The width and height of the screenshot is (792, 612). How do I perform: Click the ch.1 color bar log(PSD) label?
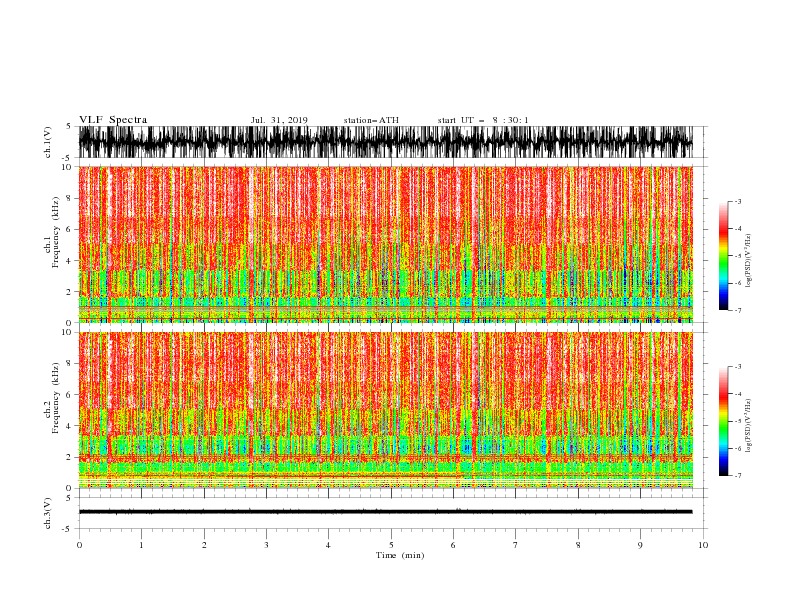(x=749, y=261)
